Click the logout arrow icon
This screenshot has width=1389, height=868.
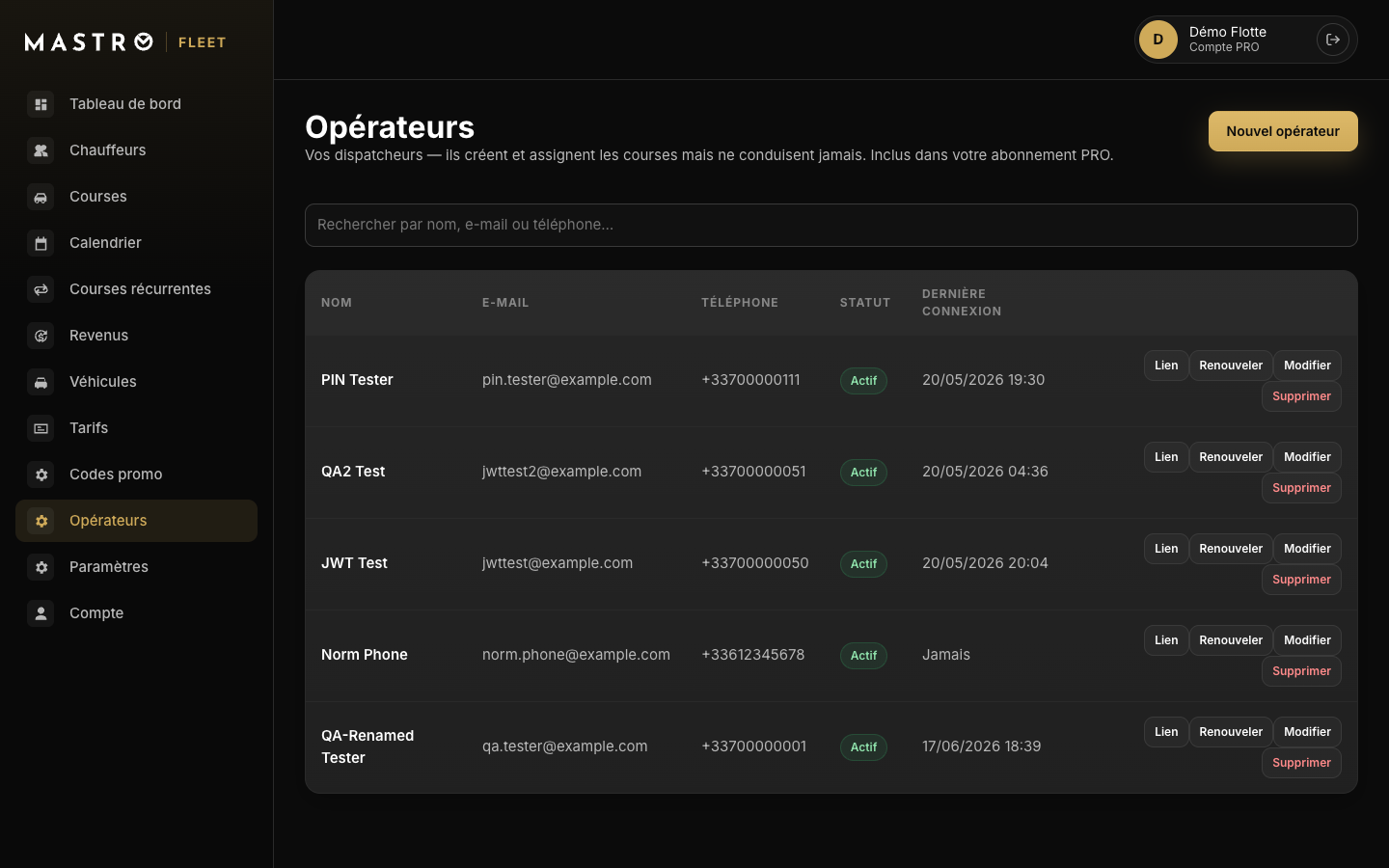(x=1333, y=40)
